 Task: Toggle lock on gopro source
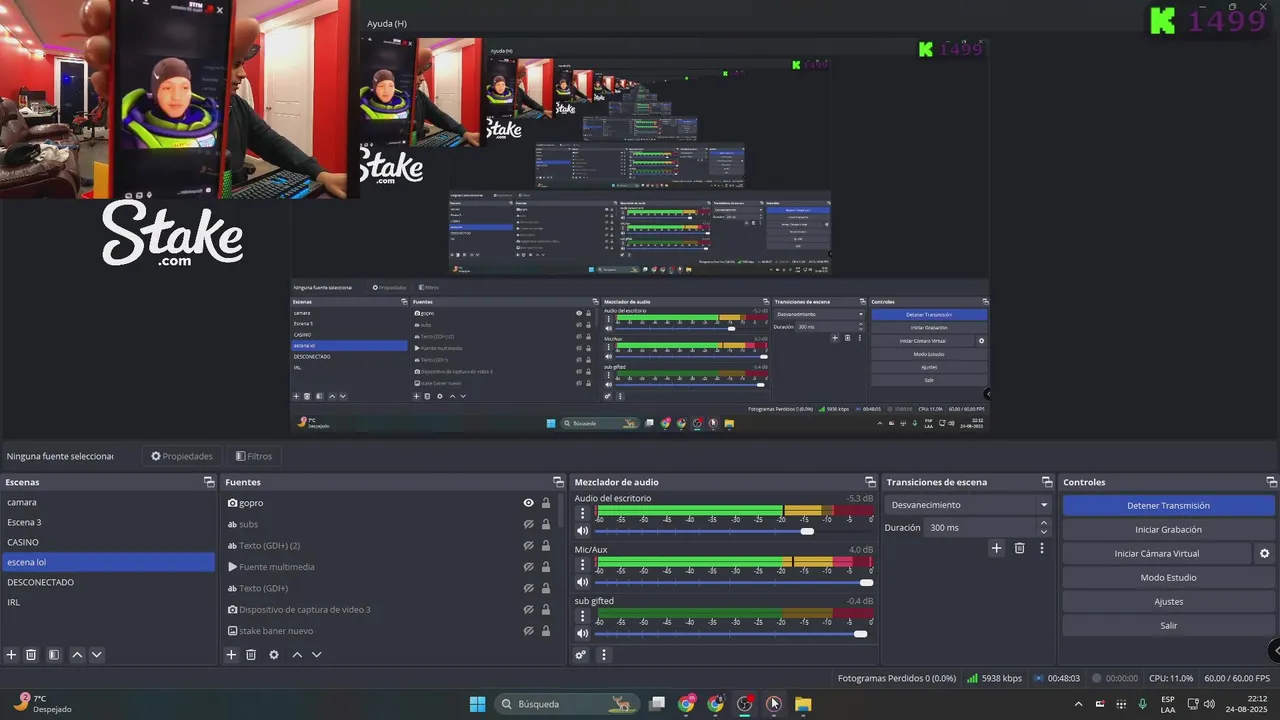546,503
